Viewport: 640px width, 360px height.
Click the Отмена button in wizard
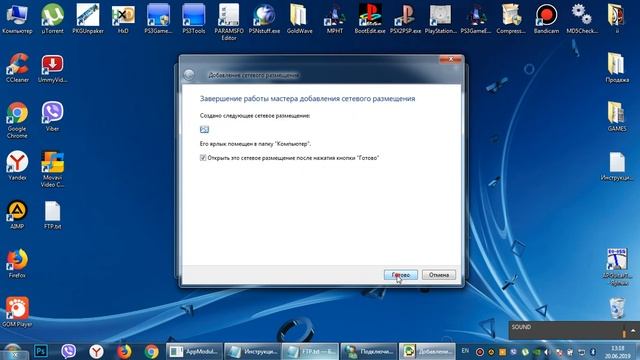point(439,275)
